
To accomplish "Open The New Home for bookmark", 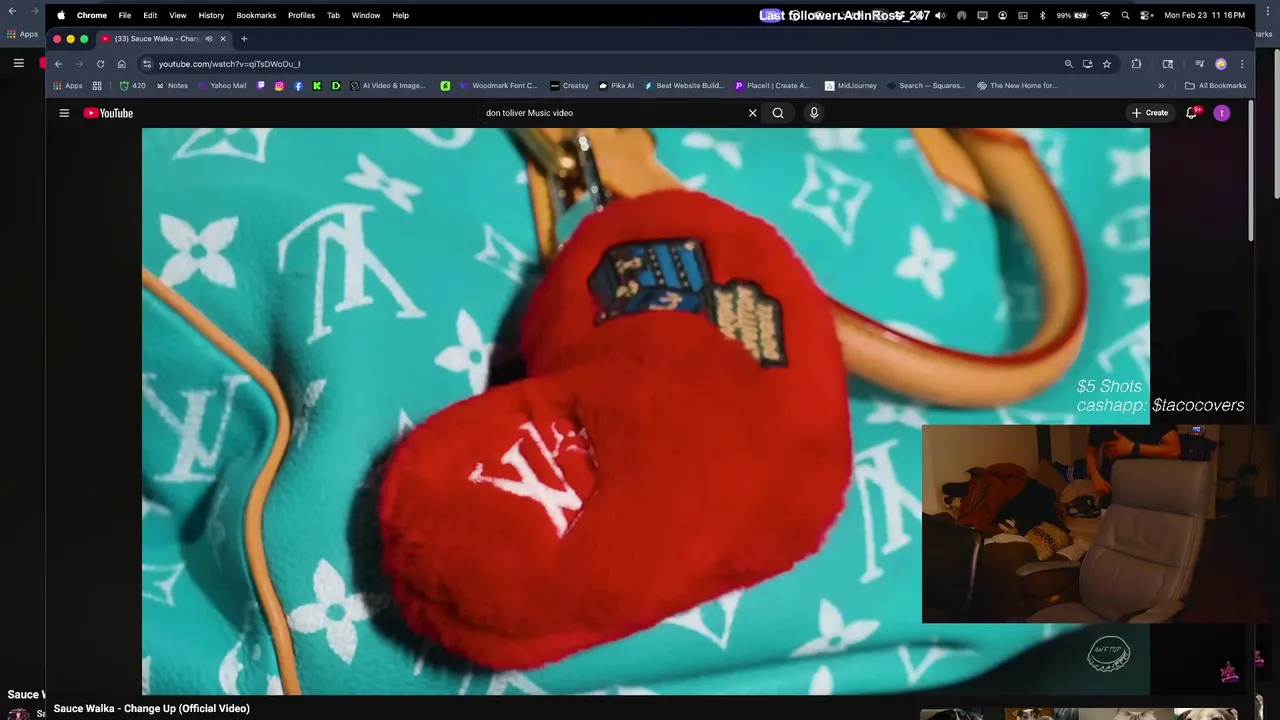I will [x=1017, y=86].
